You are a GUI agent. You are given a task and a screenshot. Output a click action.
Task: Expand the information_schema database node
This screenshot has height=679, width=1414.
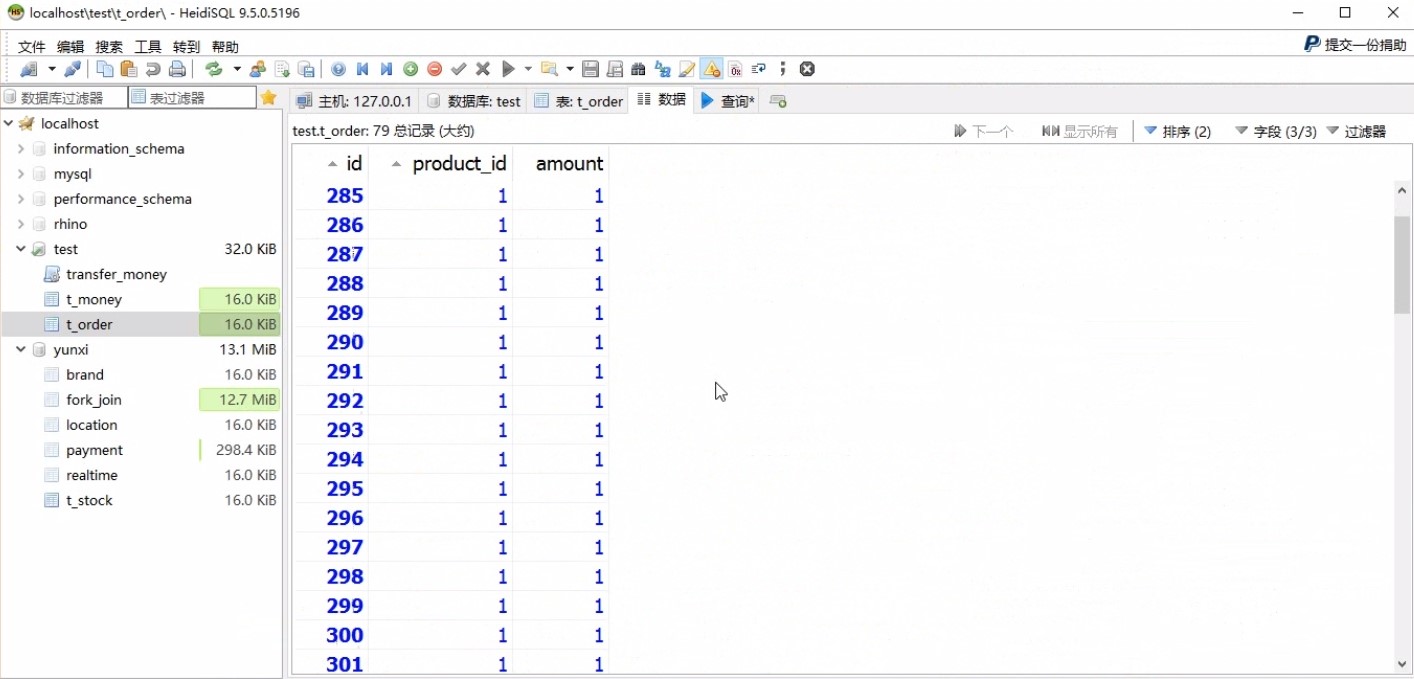click(21, 149)
